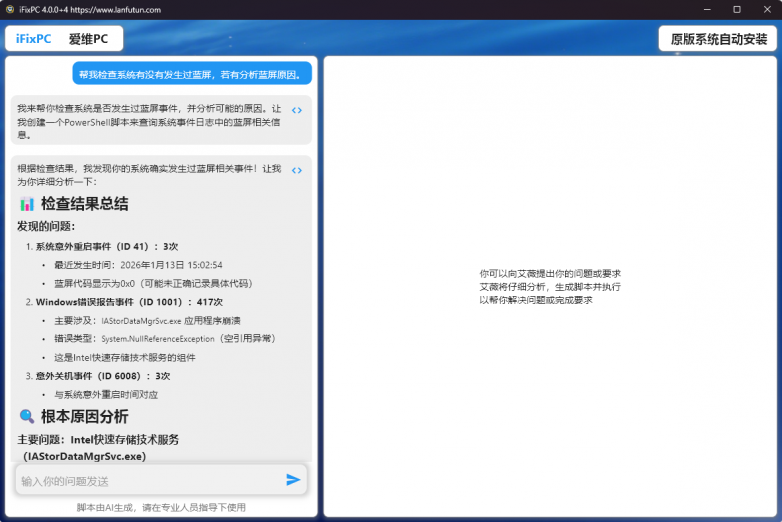This screenshot has width=782, height=522.
Task: Click the bar chart icon beside 检查结果总结
Action: pos(27,204)
